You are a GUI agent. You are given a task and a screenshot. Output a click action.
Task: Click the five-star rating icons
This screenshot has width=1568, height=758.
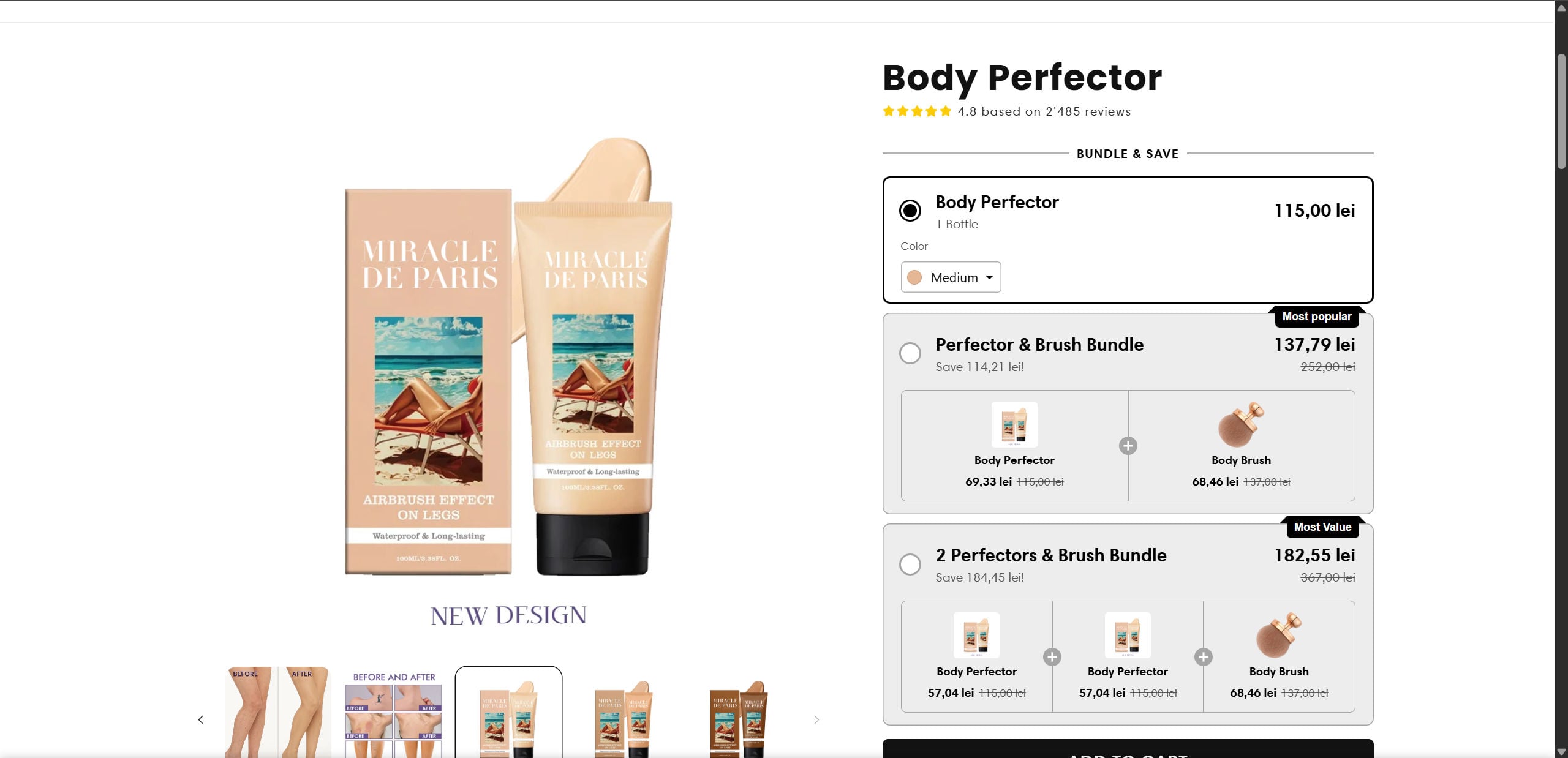click(916, 111)
